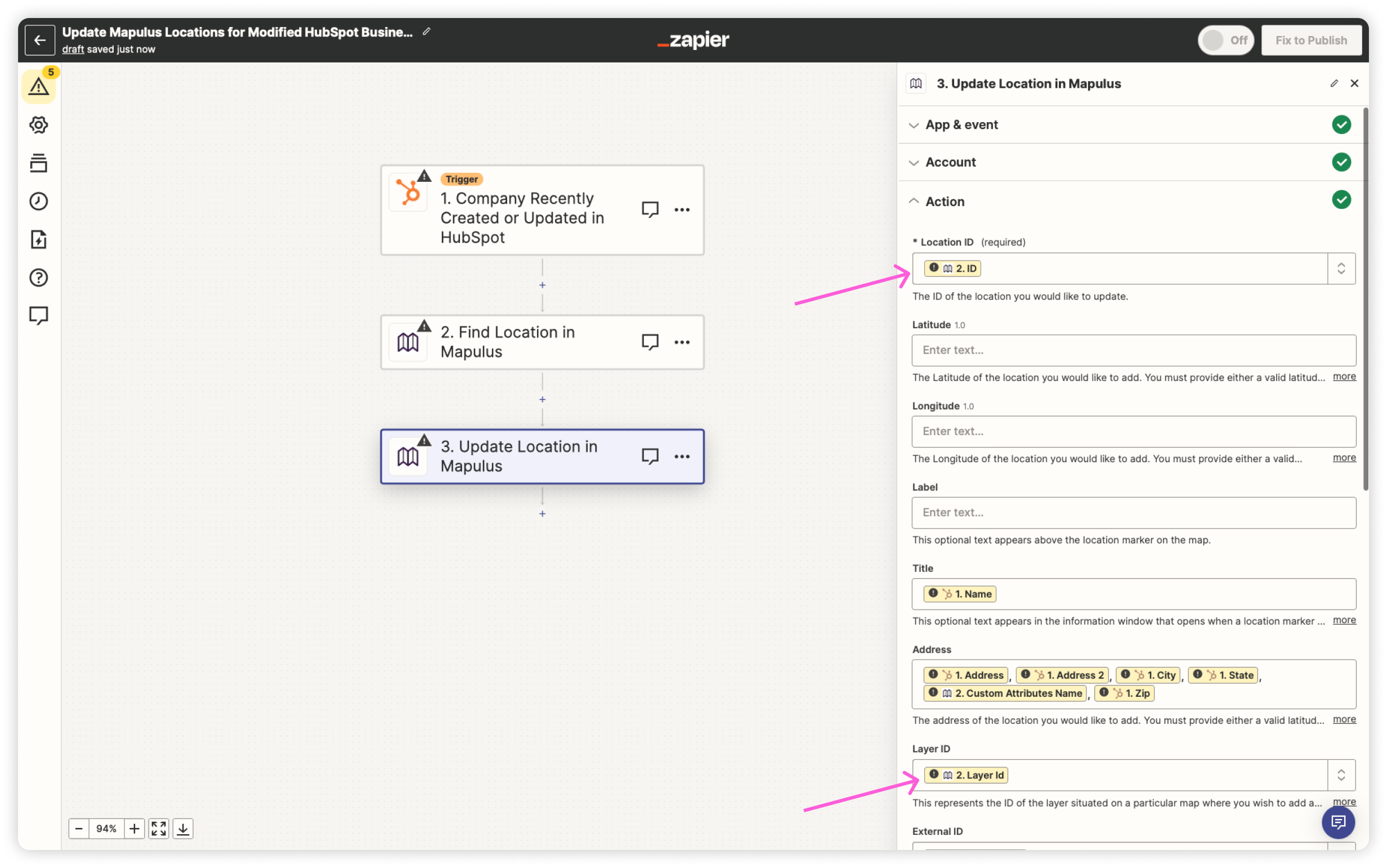Select the 1. City pill

coord(1148,675)
